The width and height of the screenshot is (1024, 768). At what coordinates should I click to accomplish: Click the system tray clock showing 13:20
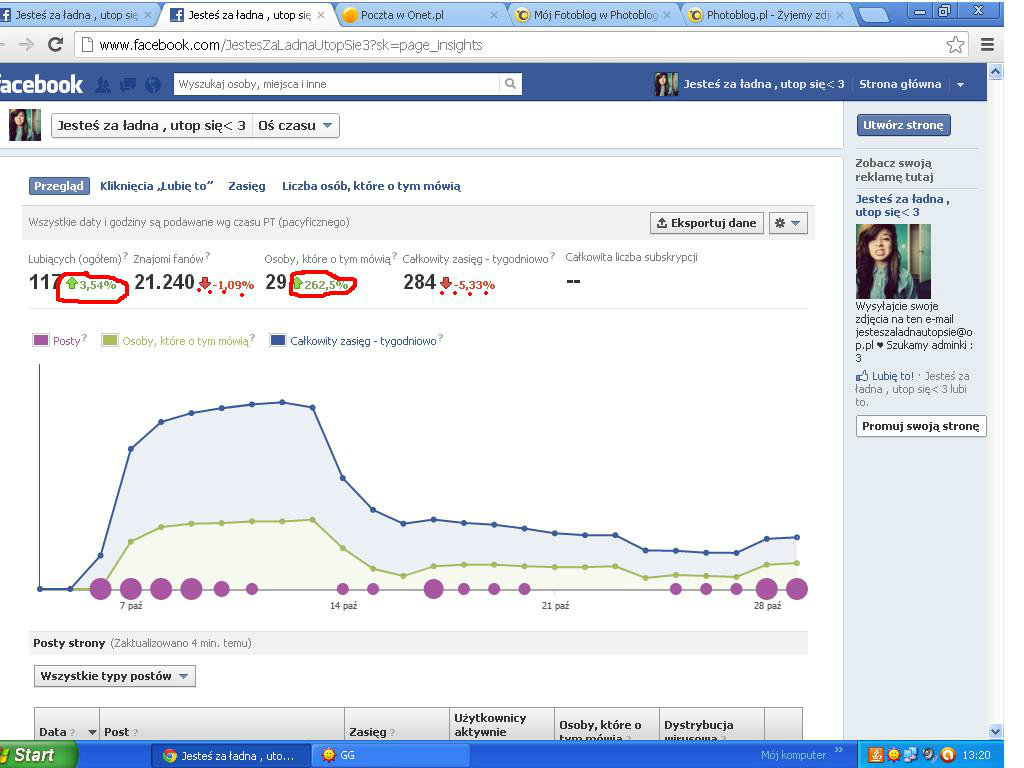[976, 755]
